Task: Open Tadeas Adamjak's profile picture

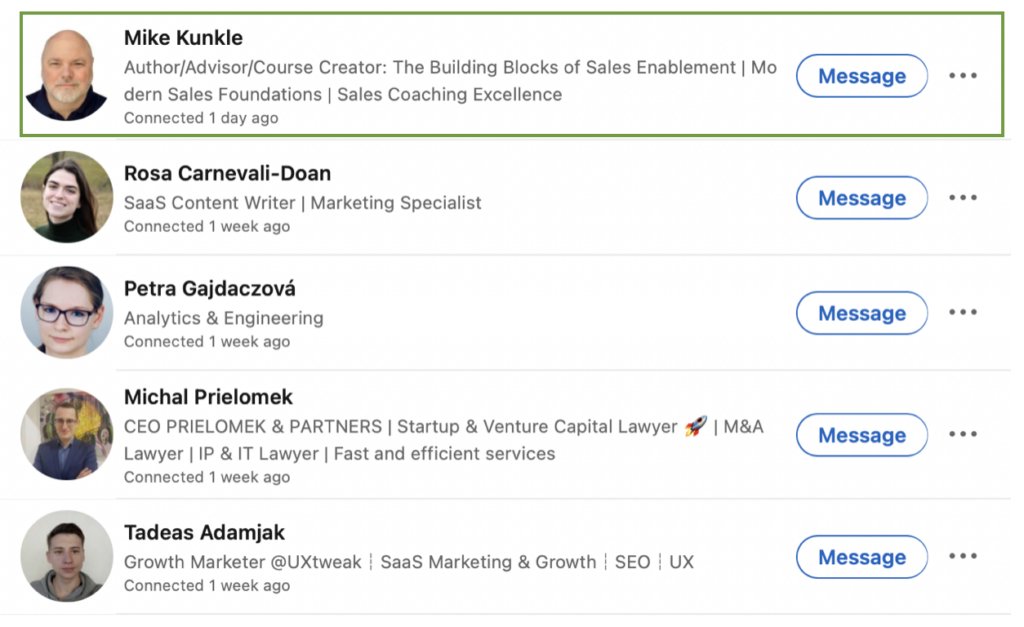Action: (67, 556)
